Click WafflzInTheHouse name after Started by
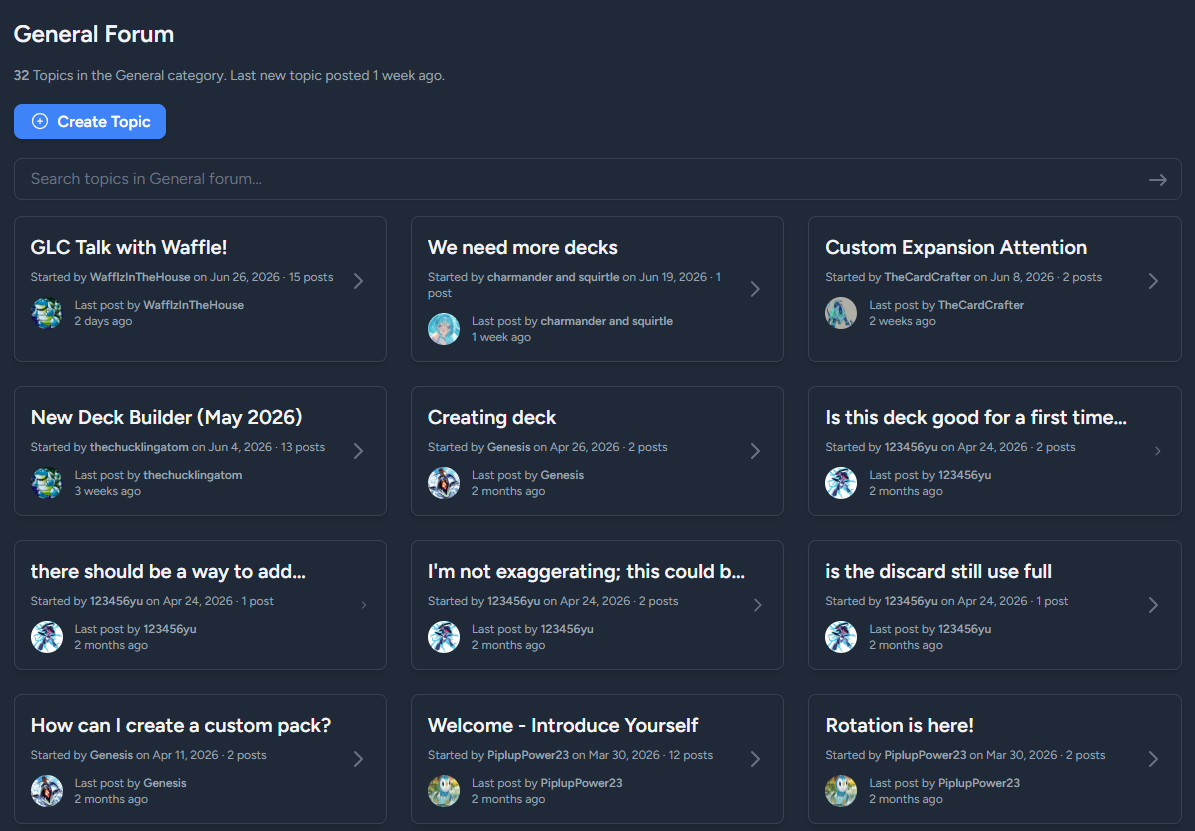This screenshot has width=1195, height=831. pyautogui.click(x=140, y=277)
